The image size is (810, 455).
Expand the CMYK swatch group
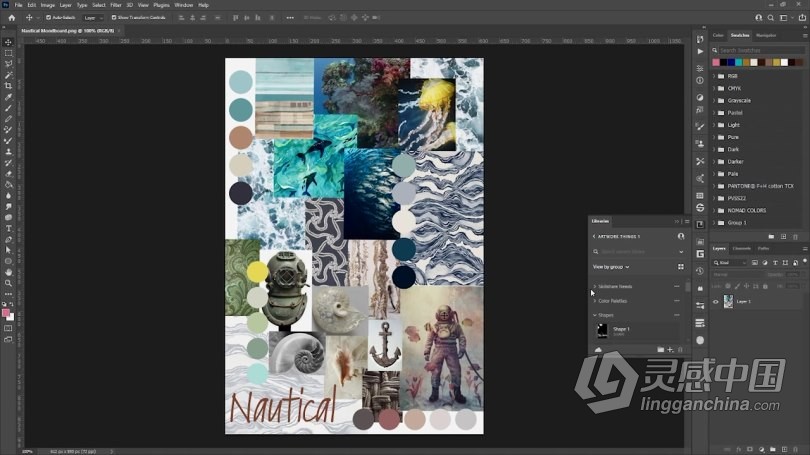point(714,88)
